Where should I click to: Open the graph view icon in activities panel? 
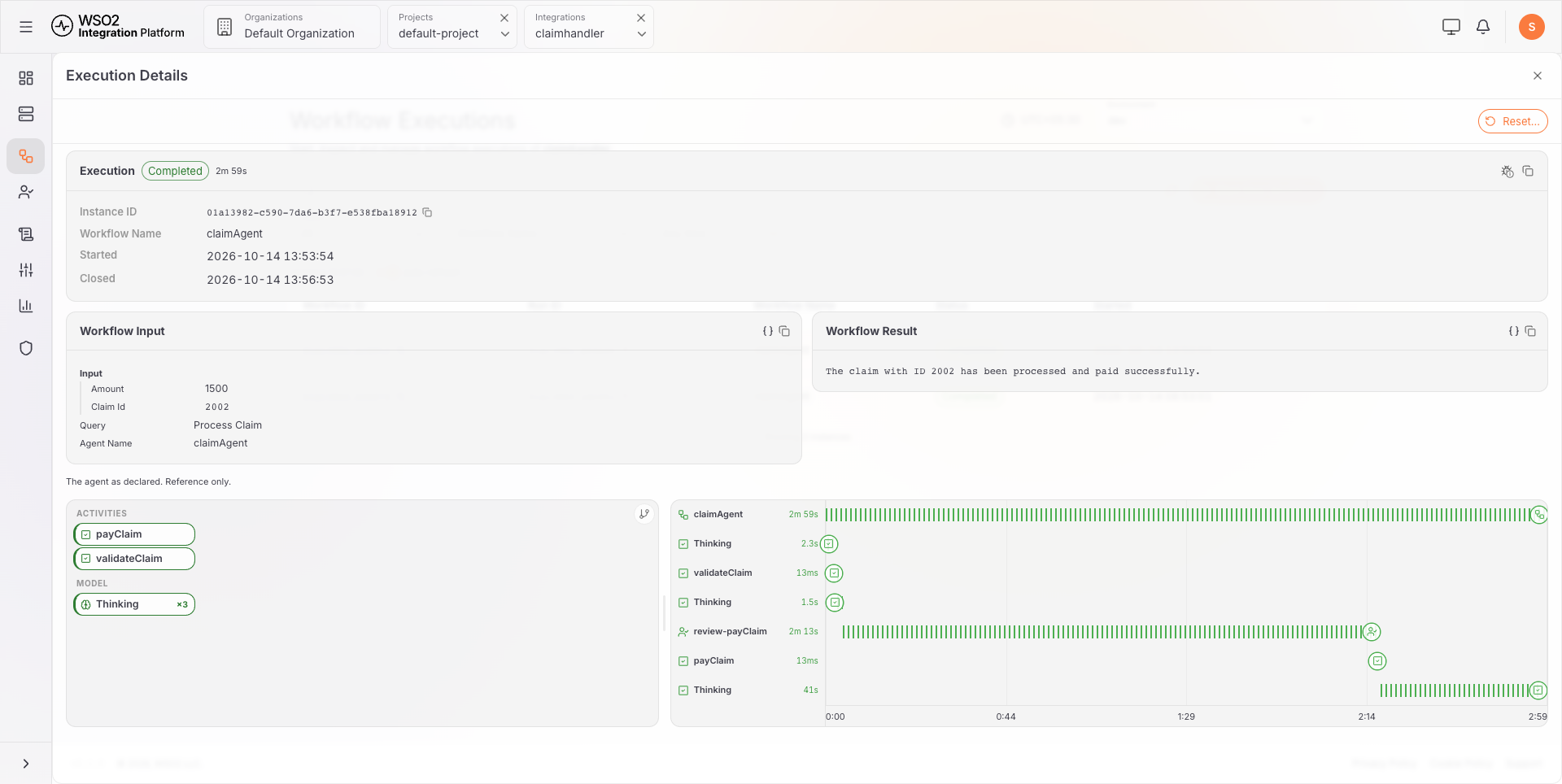pos(644,514)
